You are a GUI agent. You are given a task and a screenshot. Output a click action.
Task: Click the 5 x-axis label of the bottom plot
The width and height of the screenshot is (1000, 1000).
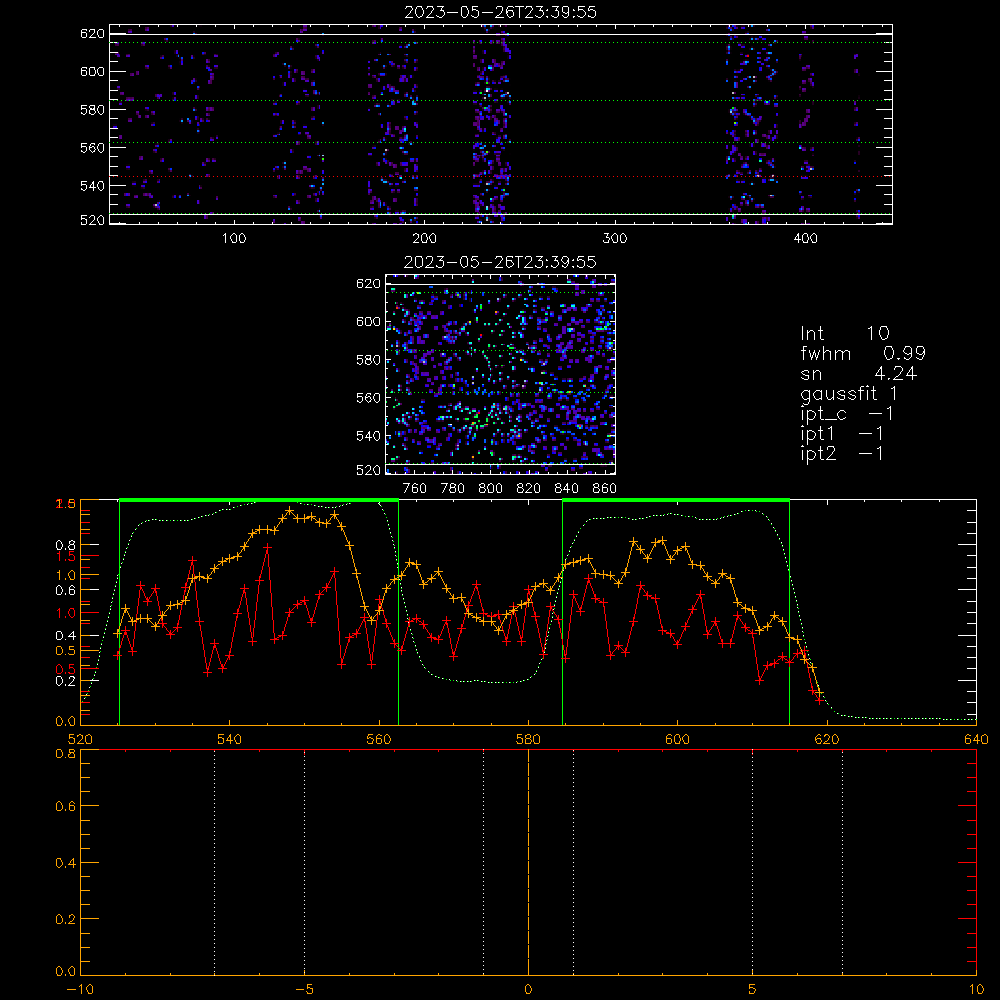[753, 990]
